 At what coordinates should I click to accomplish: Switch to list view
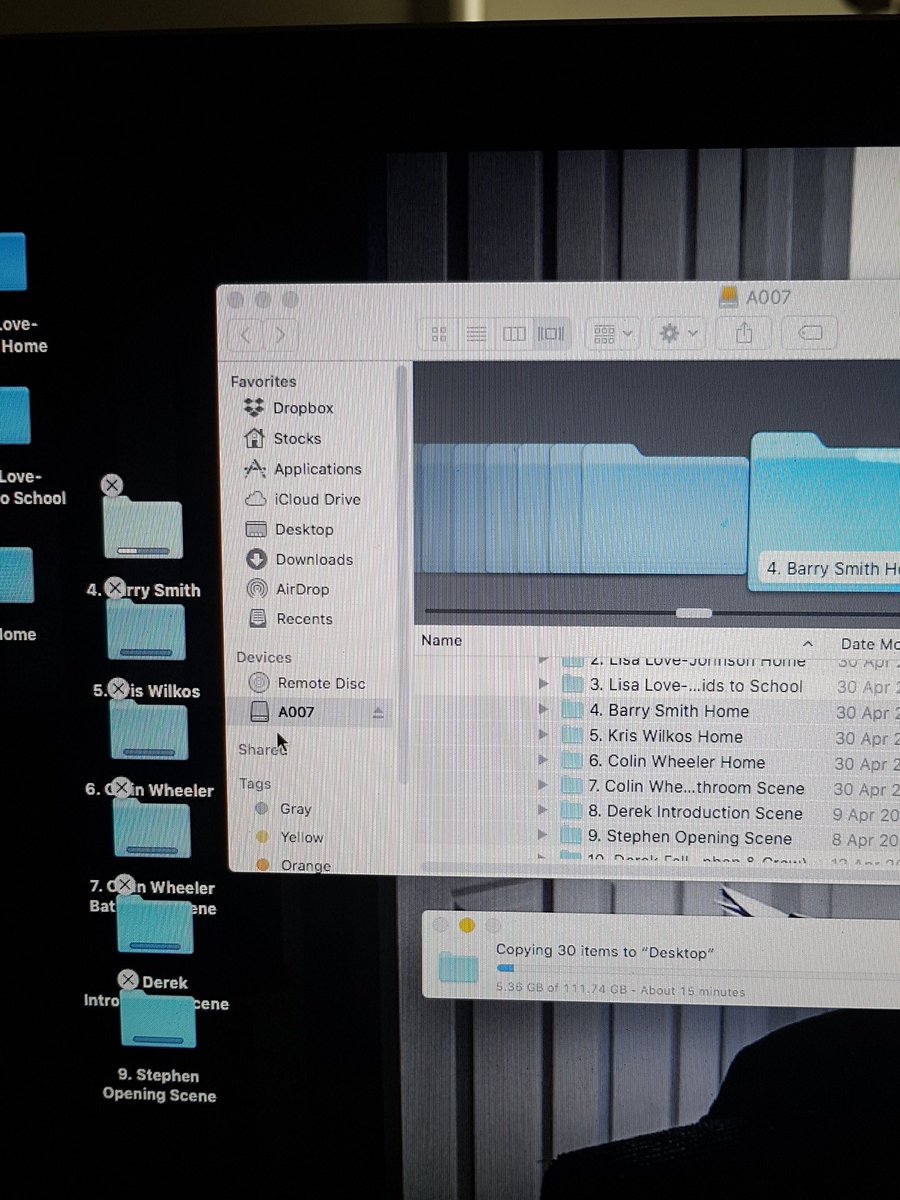477,333
